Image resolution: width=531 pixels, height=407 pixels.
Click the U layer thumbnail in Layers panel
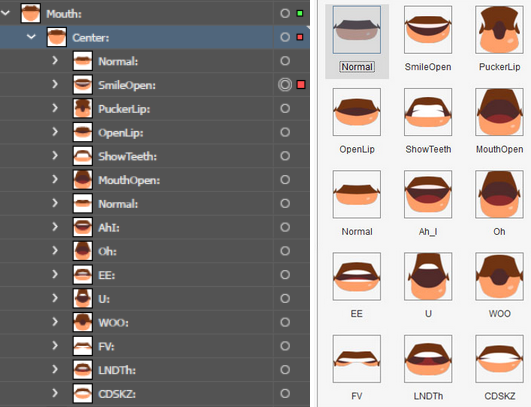[x=83, y=298]
